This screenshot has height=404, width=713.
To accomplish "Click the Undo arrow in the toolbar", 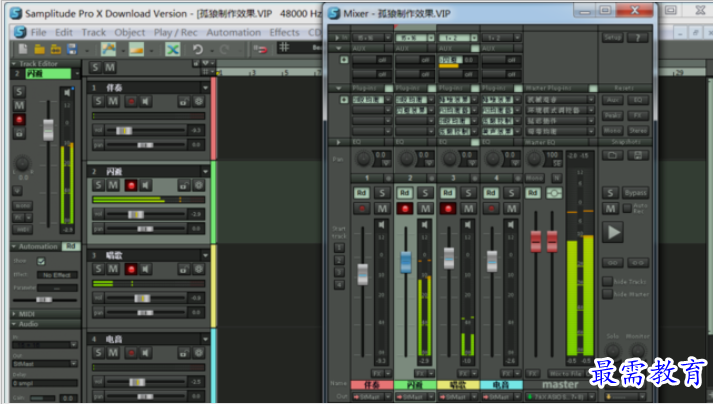I will pyautogui.click(x=198, y=49).
